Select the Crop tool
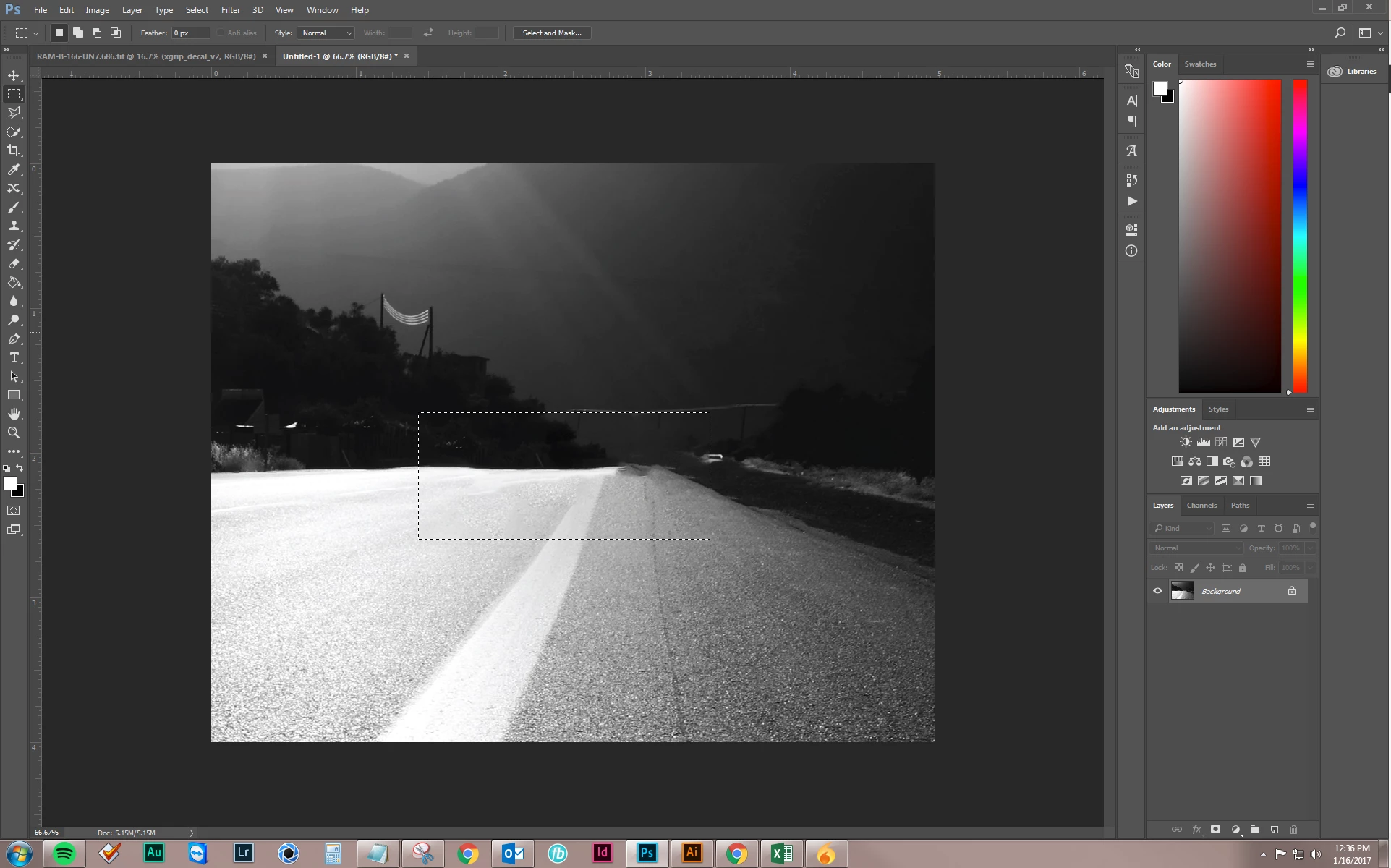 point(14,150)
